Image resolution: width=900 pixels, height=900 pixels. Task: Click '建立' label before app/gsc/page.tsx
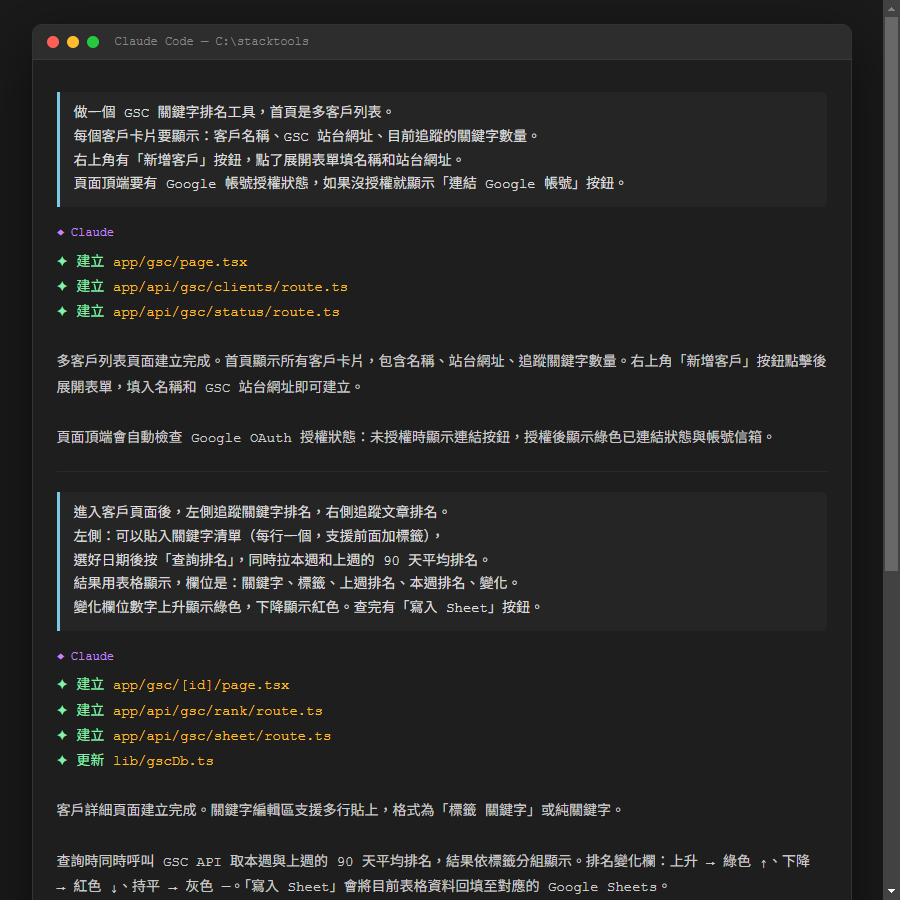(x=90, y=262)
